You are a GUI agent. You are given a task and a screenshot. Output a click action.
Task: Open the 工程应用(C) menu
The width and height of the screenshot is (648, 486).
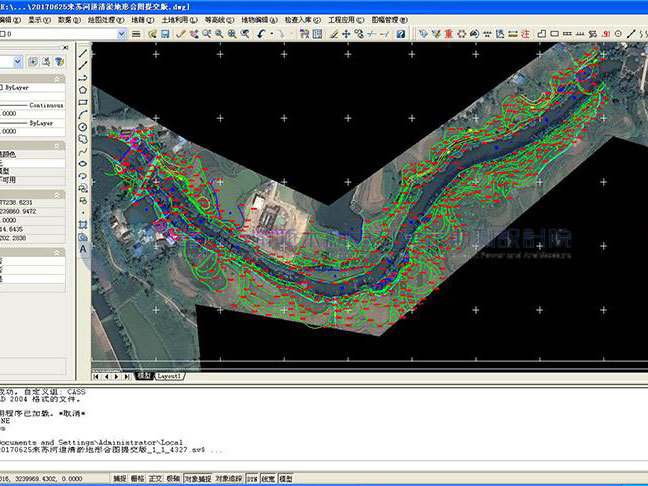(x=346, y=19)
